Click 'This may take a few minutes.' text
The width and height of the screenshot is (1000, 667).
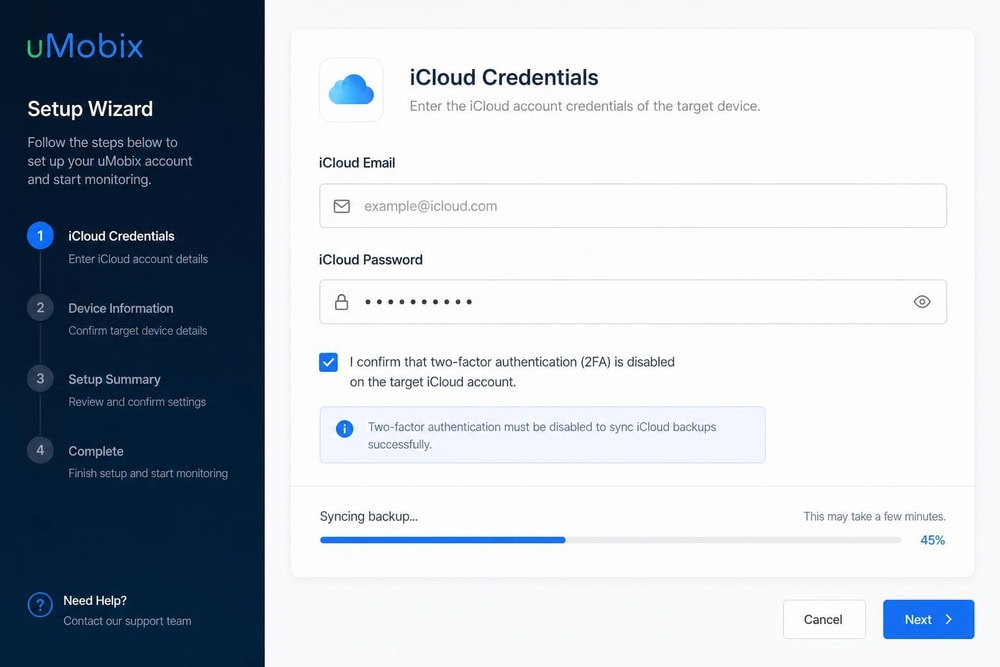(874, 517)
